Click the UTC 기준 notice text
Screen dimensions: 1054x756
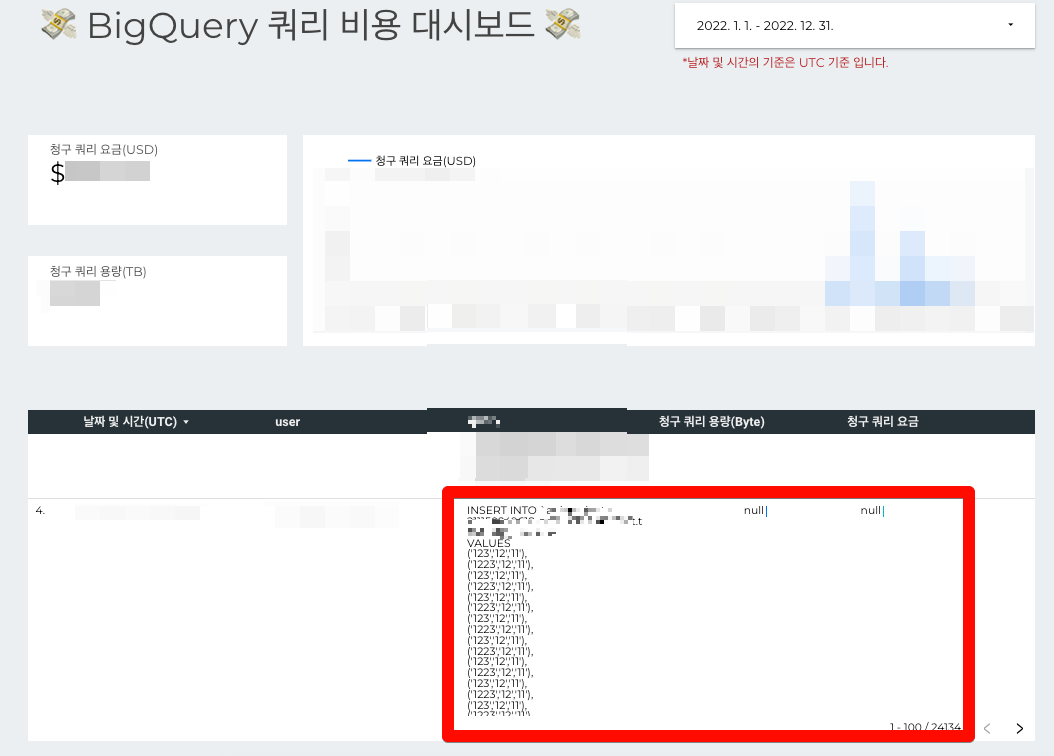click(785, 62)
